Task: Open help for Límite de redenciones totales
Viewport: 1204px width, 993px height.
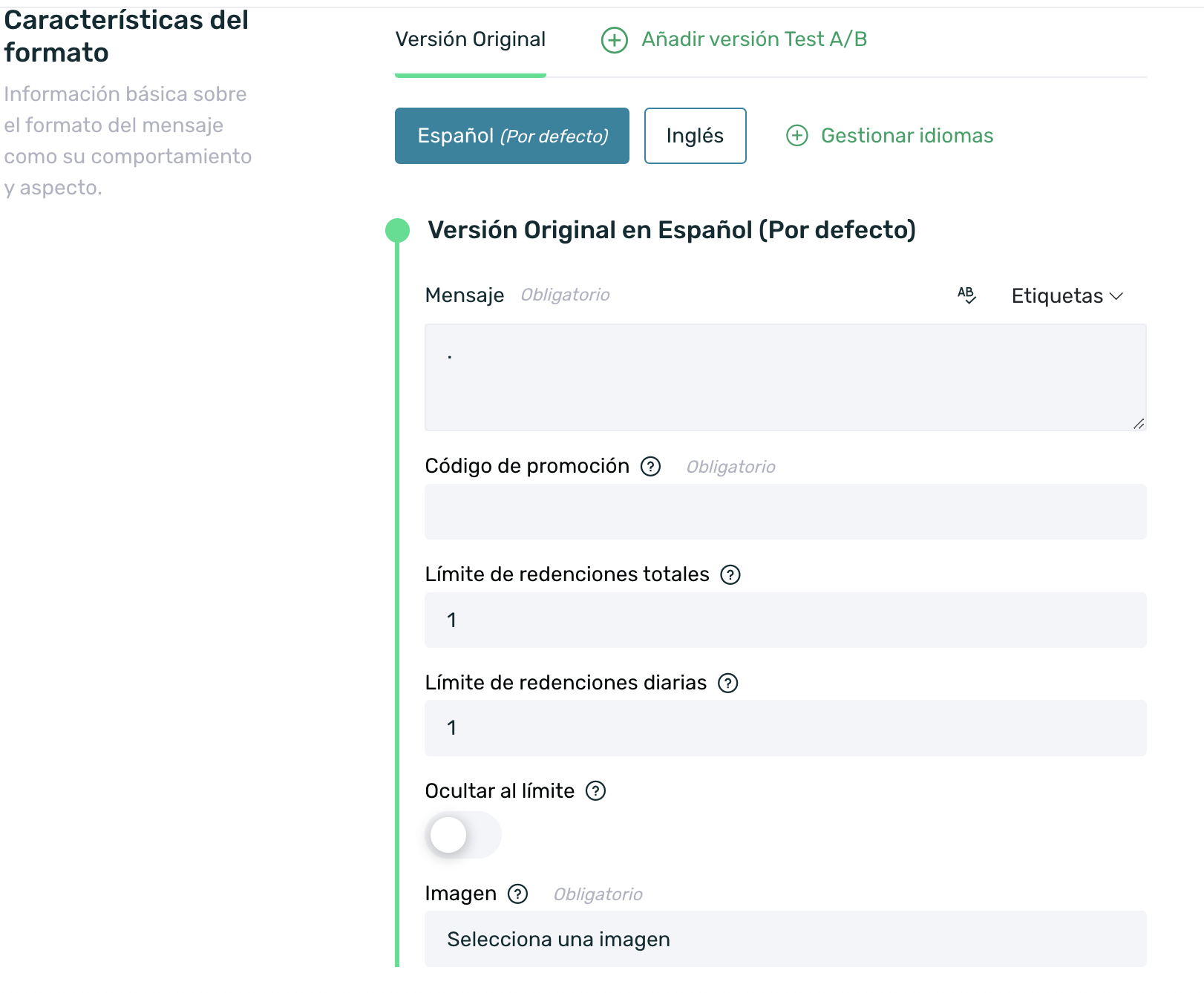Action: pyautogui.click(x=731, y=574)
